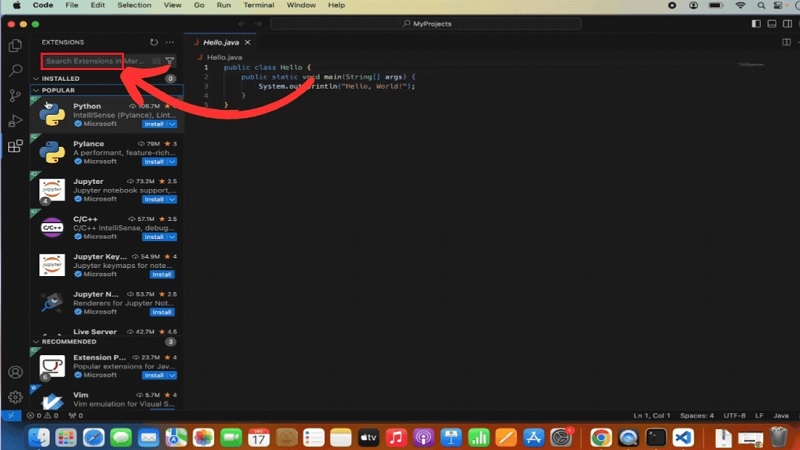Toggle secondary side bar layout icon
The image size is (800, 450).
[788, 24]
